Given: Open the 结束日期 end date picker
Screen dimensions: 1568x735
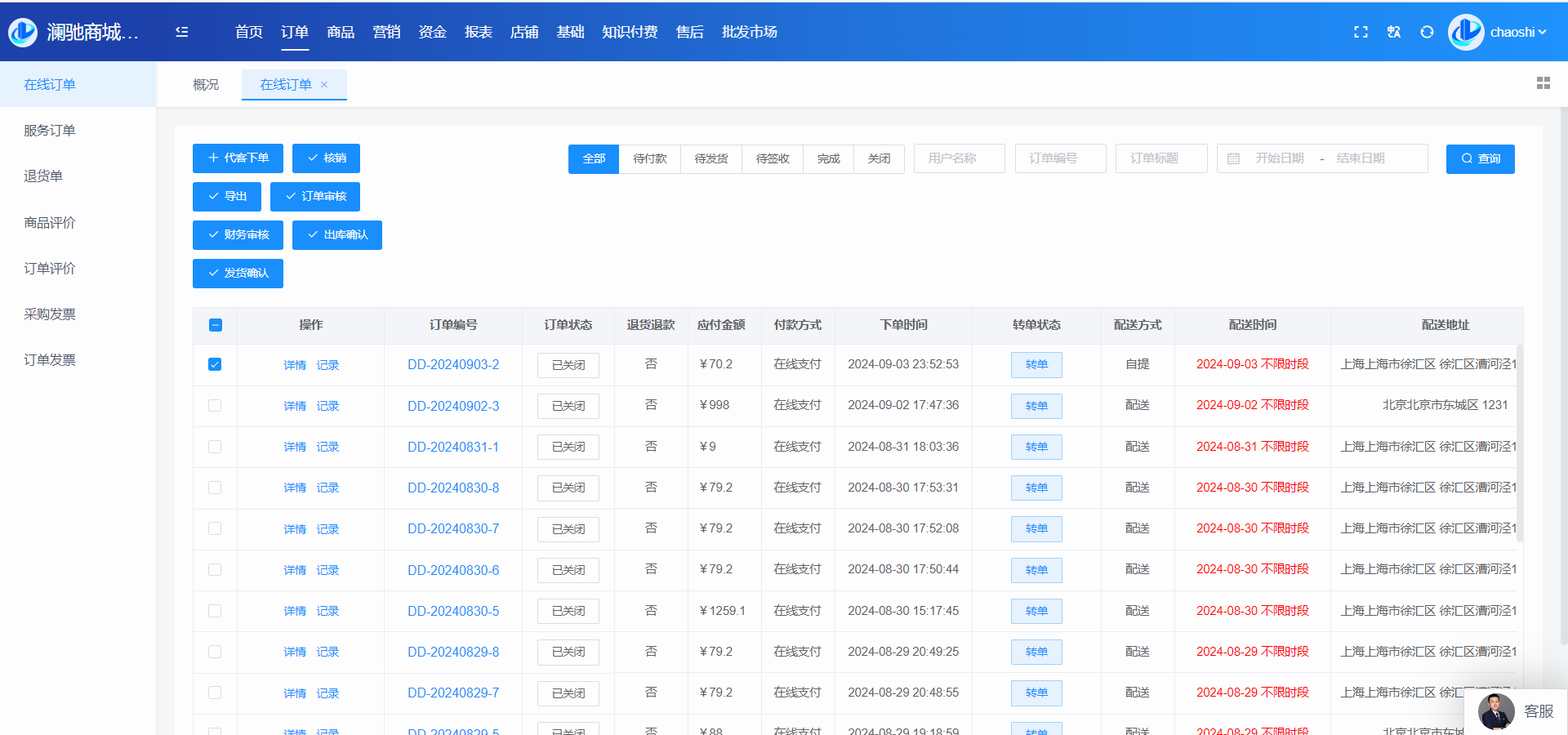Looking at the screenshot, I should tap(1361, 158).
